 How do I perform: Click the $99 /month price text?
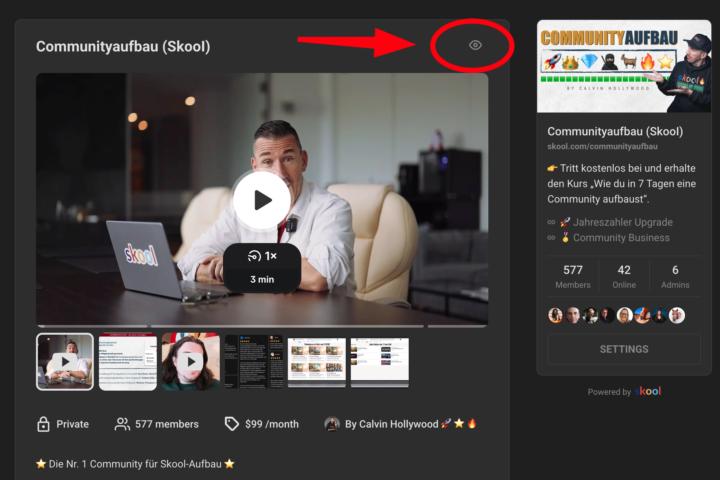tap(272, 424)
